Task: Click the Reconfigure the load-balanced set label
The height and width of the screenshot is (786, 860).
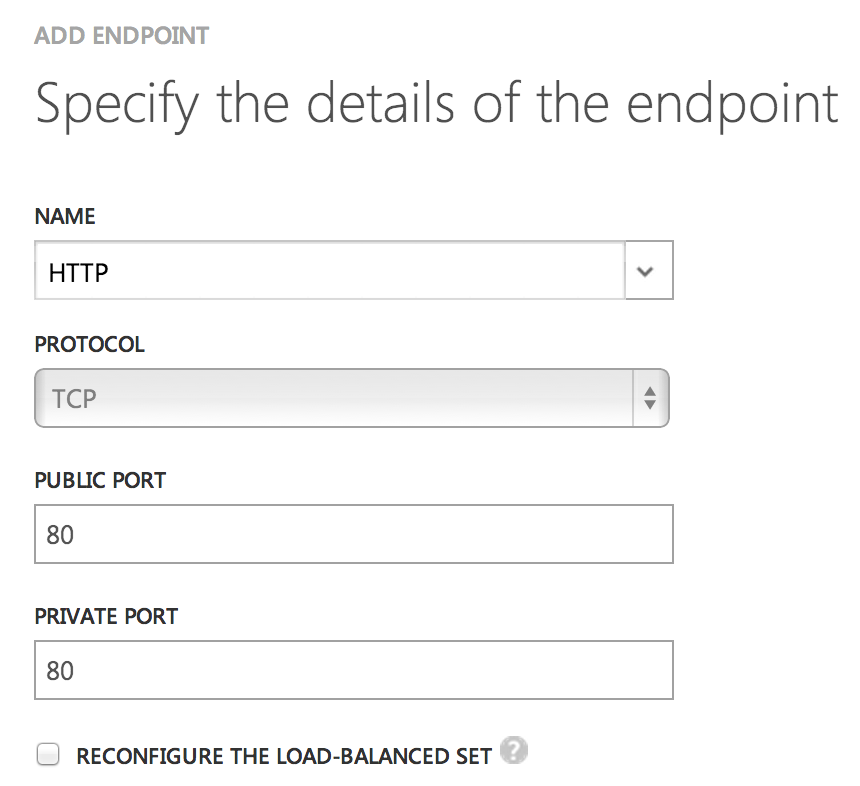Action: [284, 756]
